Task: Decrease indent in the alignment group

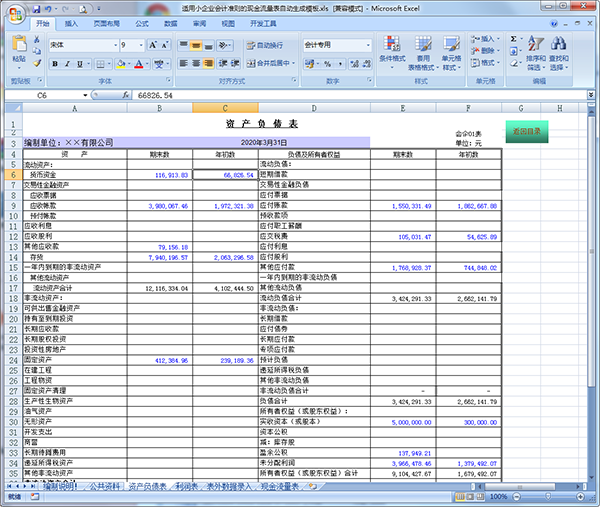Action: point(223,63)
